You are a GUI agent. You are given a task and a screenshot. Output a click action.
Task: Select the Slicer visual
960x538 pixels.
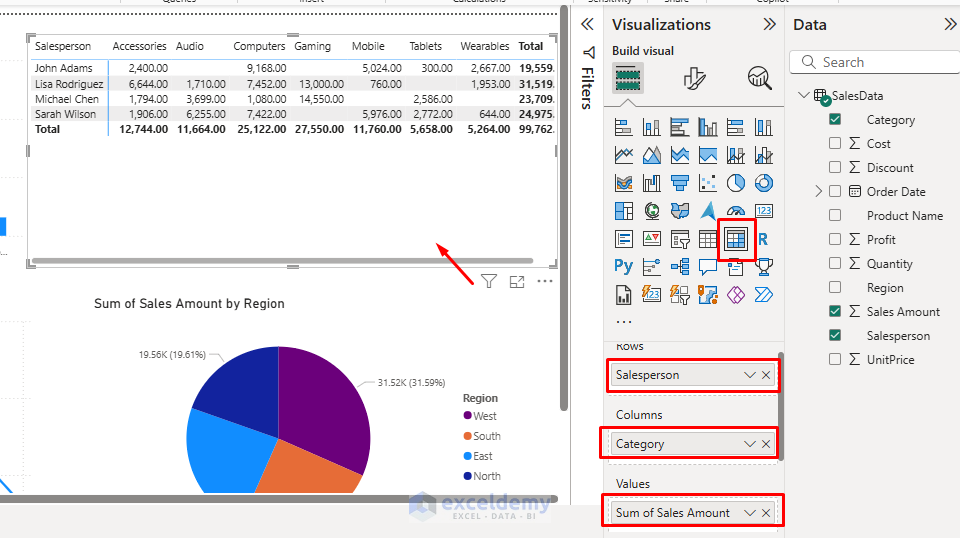coord(680,239)
